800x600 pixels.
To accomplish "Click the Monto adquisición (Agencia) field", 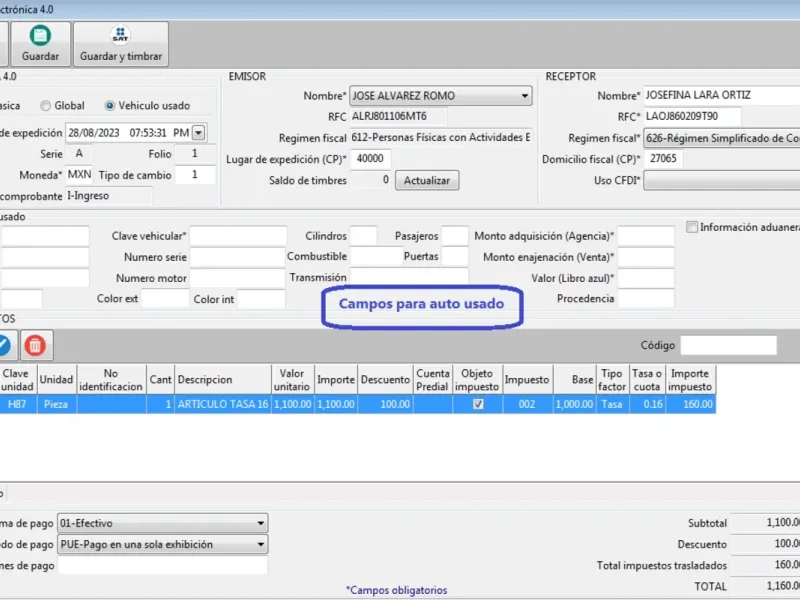I will tap(646, 236).
